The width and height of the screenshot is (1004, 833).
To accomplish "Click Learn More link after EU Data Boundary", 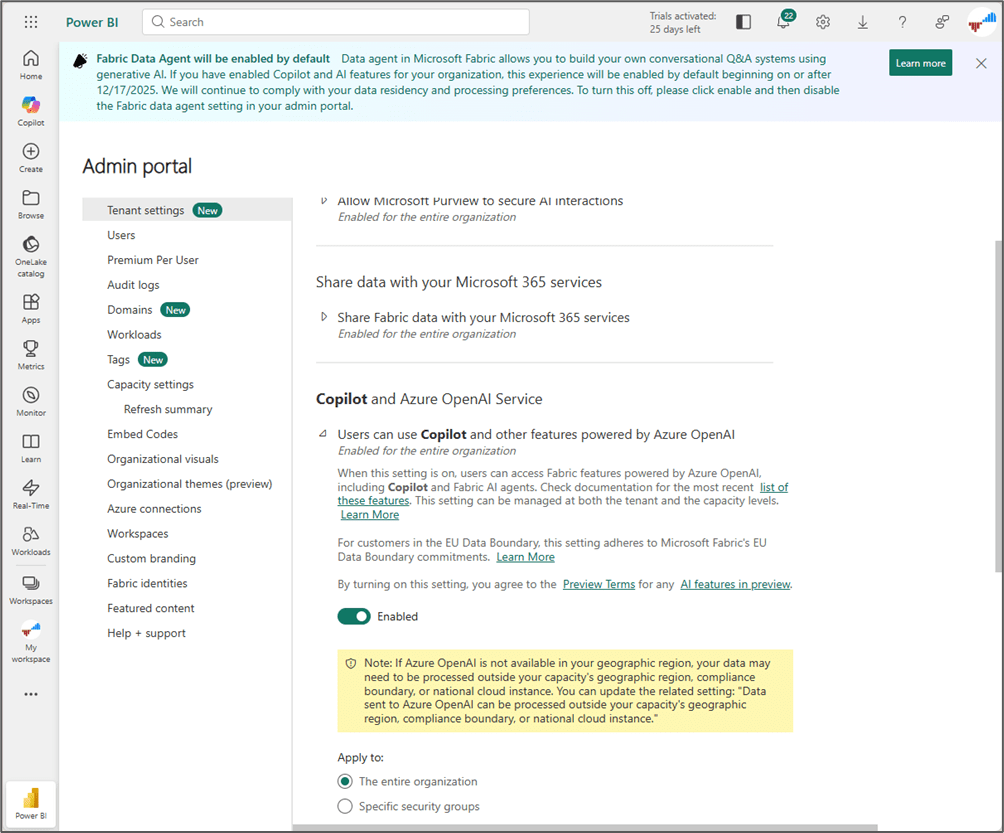I will pyautogui.click(x=526, y=557).
